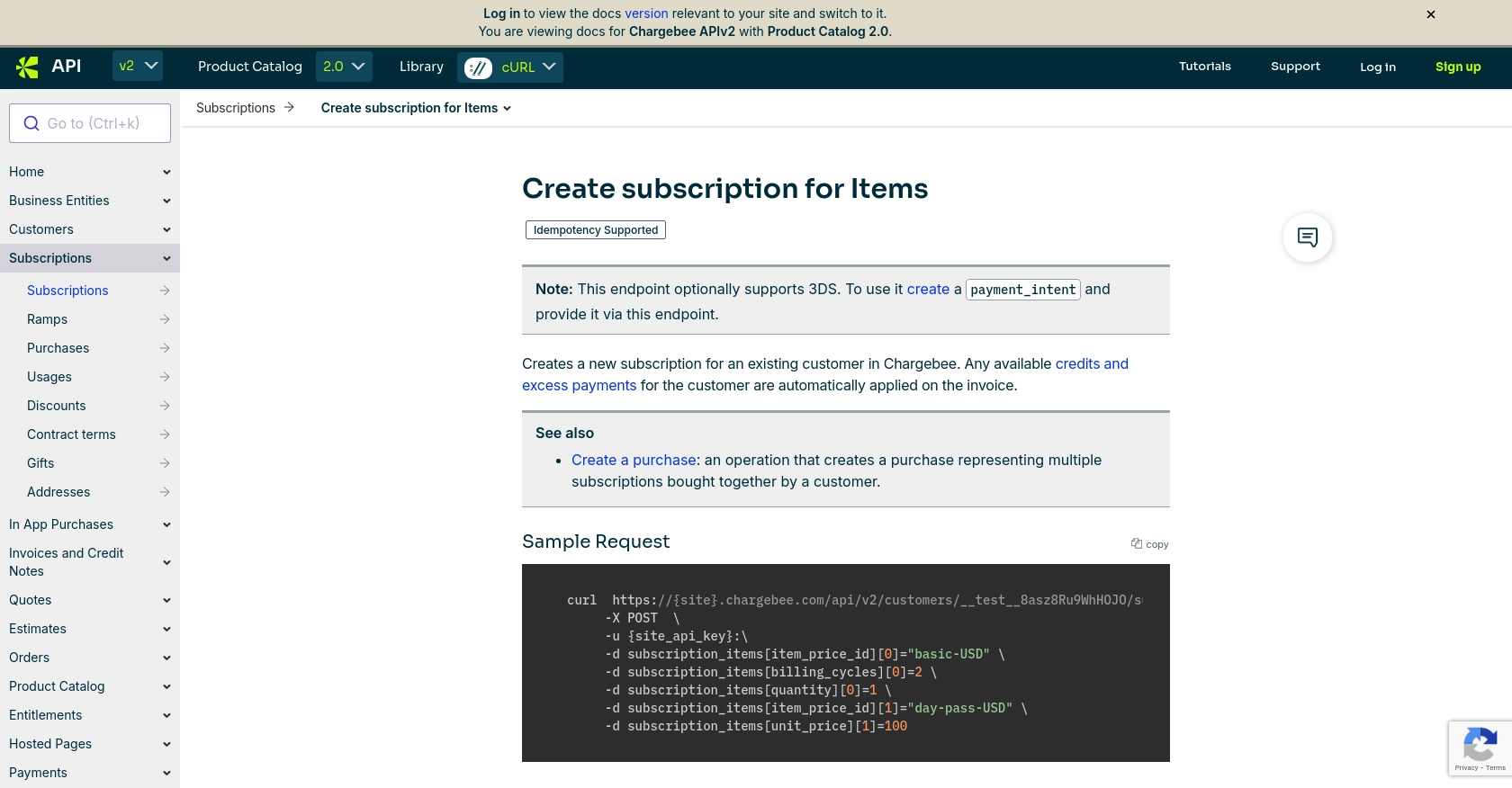
Task: Click arrow icon next to Purchases
Action: click(165, 348)
